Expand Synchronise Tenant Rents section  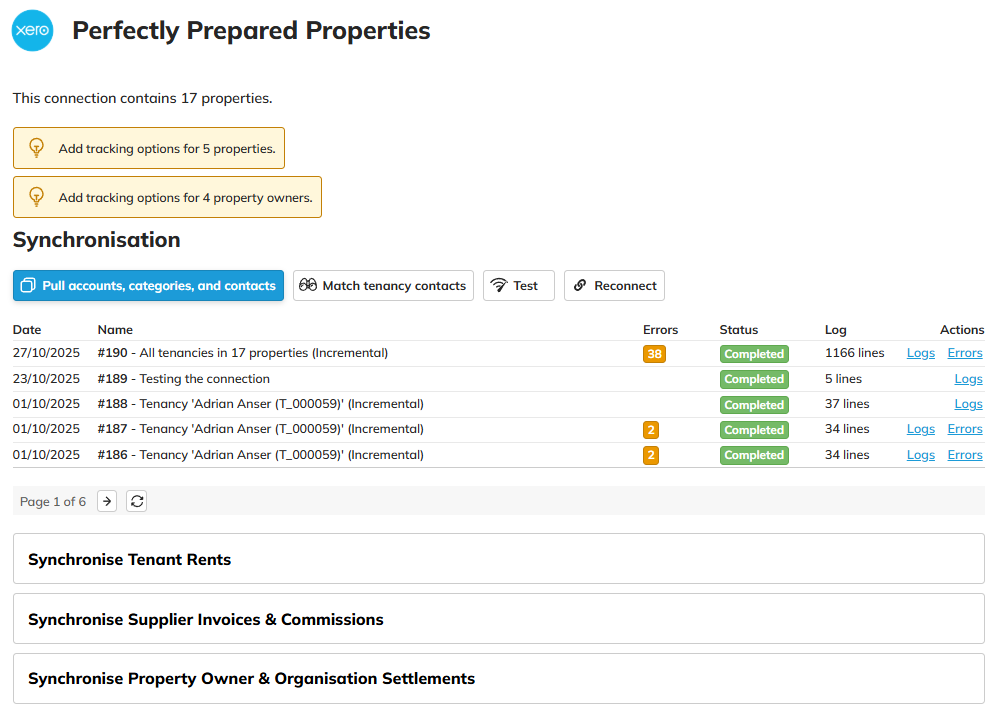[498, 559]
